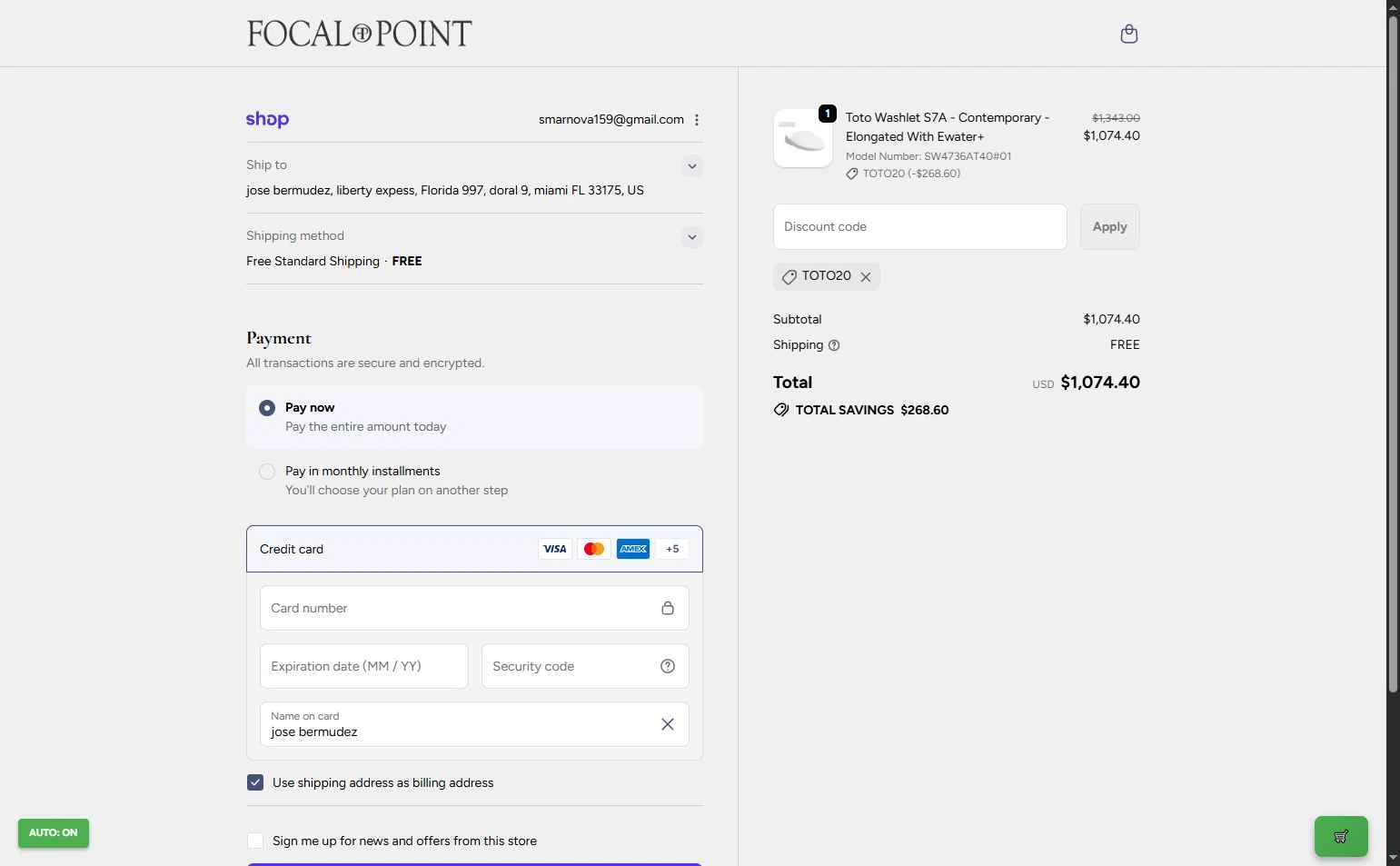Click the shipping address text line
1400x866 pixels.
pos(445,191)
